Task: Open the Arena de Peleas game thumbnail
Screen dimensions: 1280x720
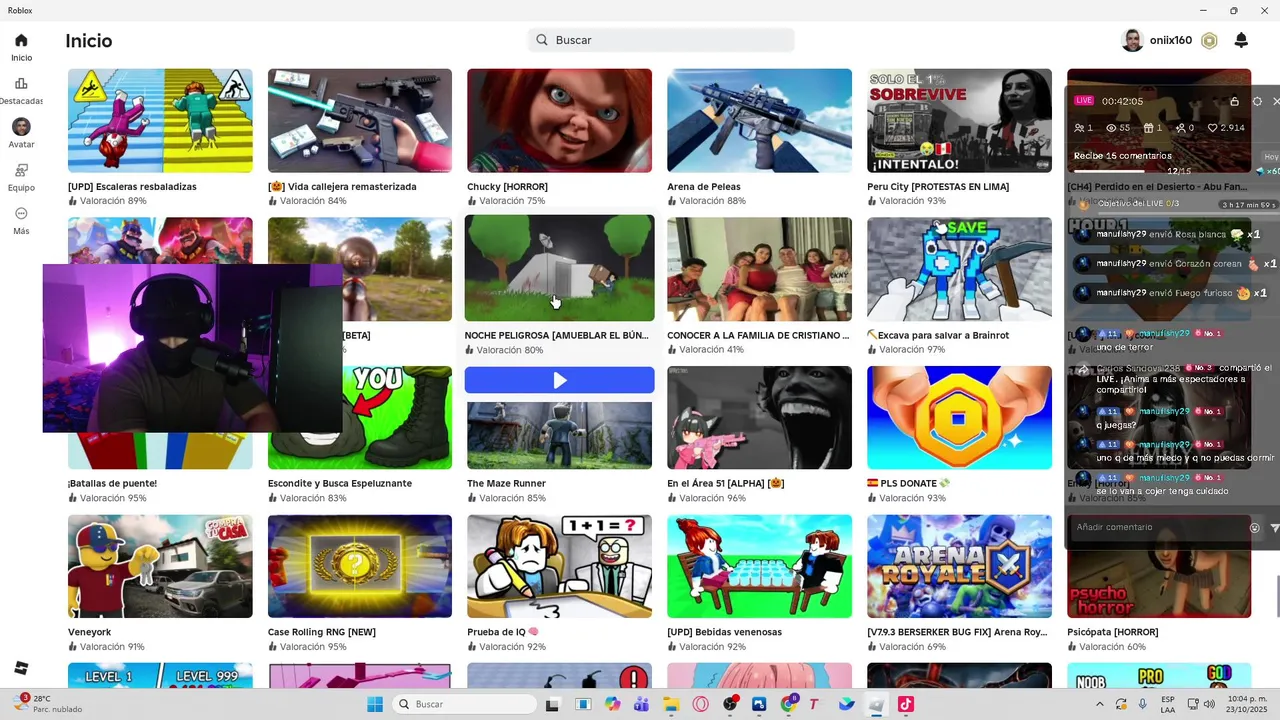Action: tap(759, 121)
